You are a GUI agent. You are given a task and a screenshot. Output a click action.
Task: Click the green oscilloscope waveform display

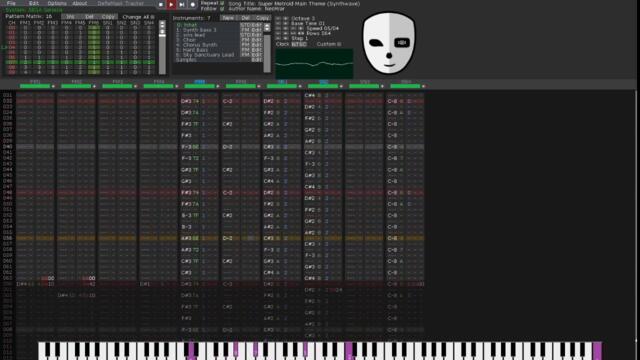pyautogui.click(x=314, y=63)
